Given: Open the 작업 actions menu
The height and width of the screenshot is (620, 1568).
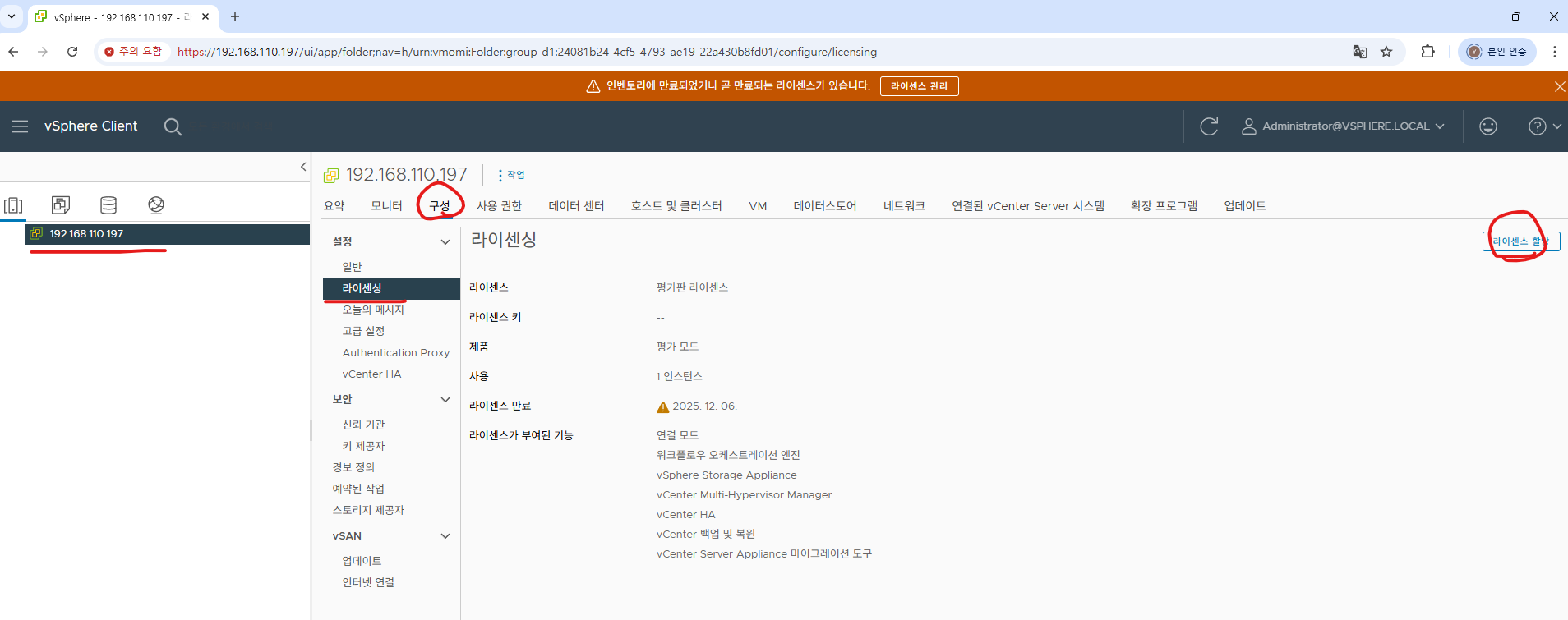Looking at the screenshot, I should pos(511,175).
